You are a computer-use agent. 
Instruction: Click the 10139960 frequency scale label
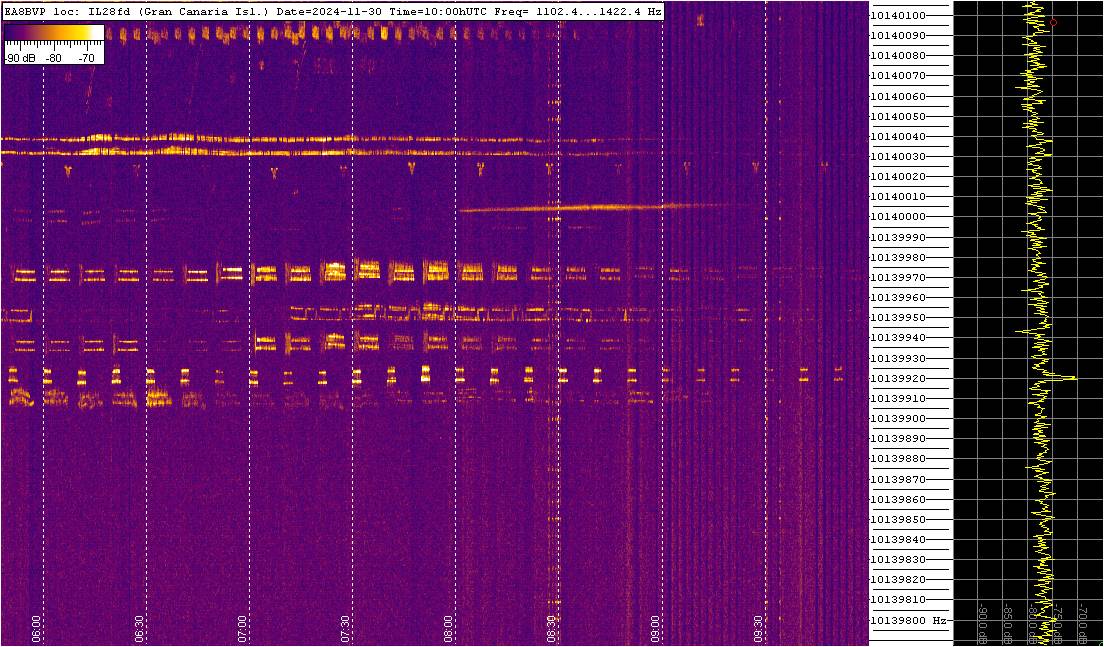898,298
